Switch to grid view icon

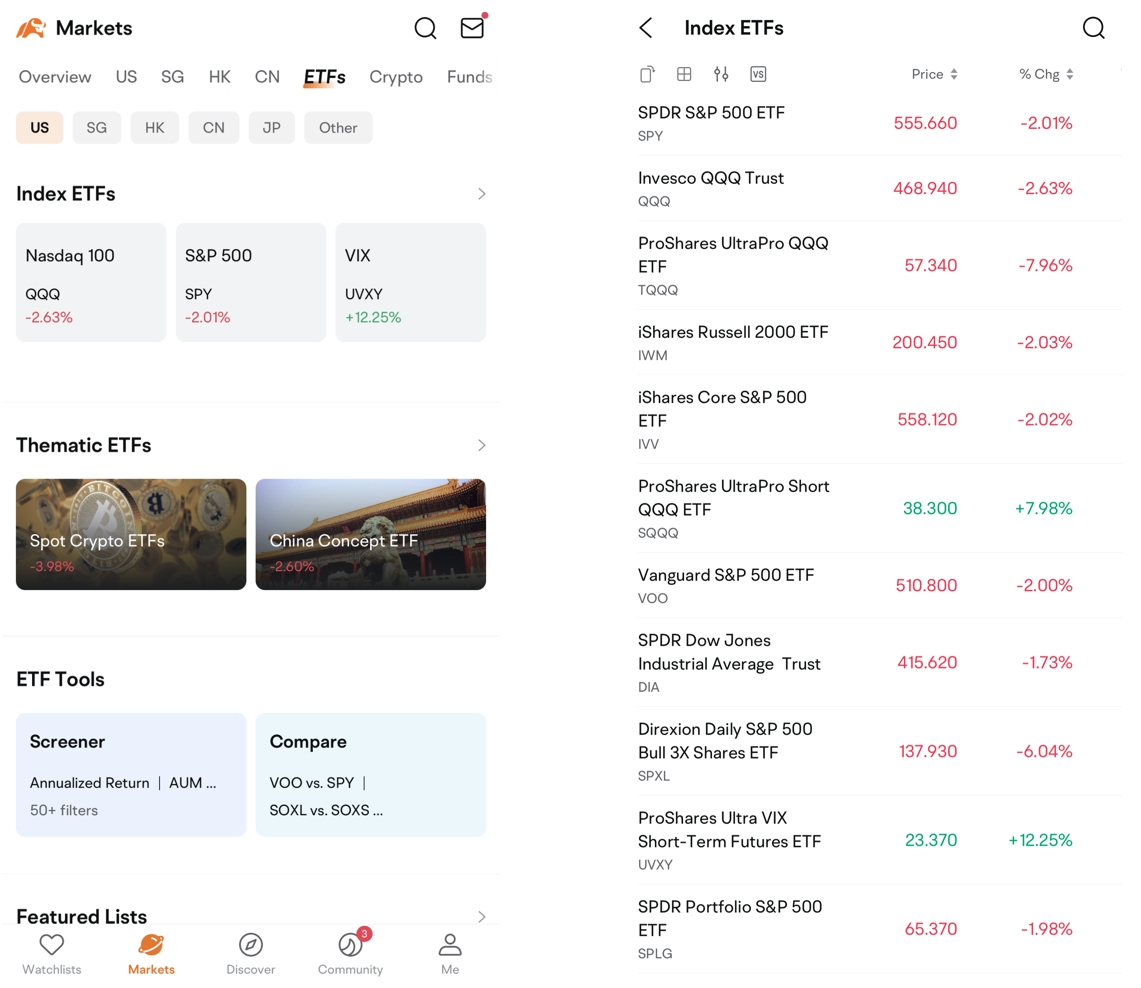(x=684, y=73)
